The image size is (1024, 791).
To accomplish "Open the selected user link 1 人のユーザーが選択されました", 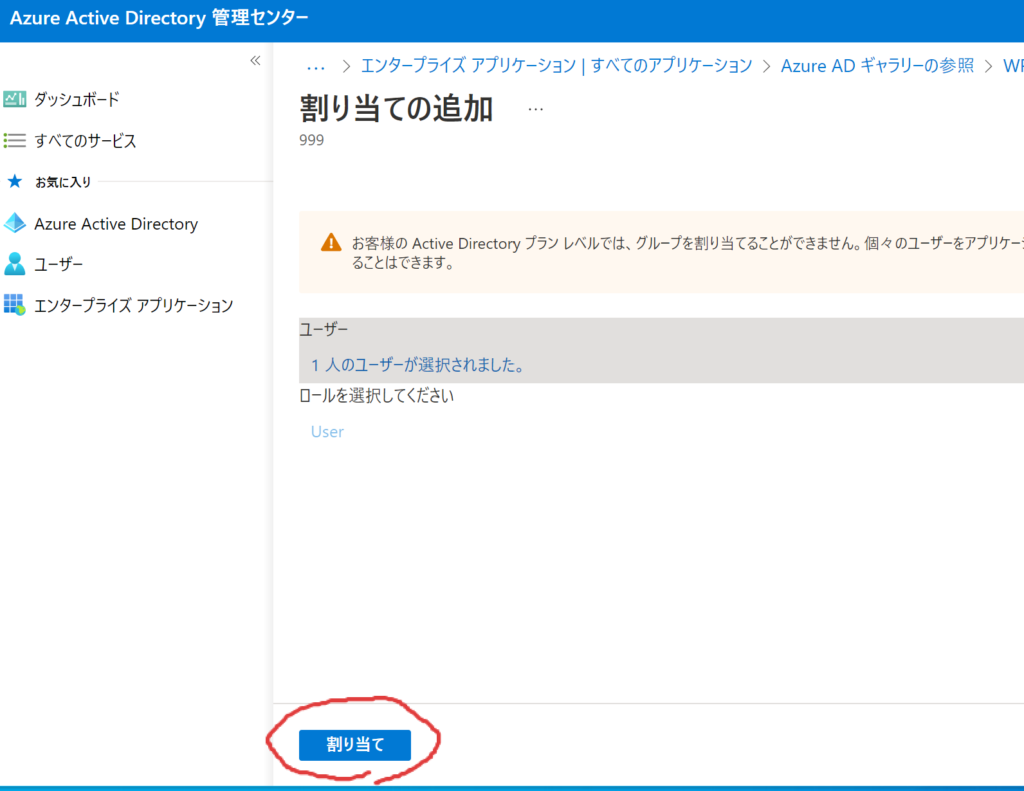I will coord(418,365).
